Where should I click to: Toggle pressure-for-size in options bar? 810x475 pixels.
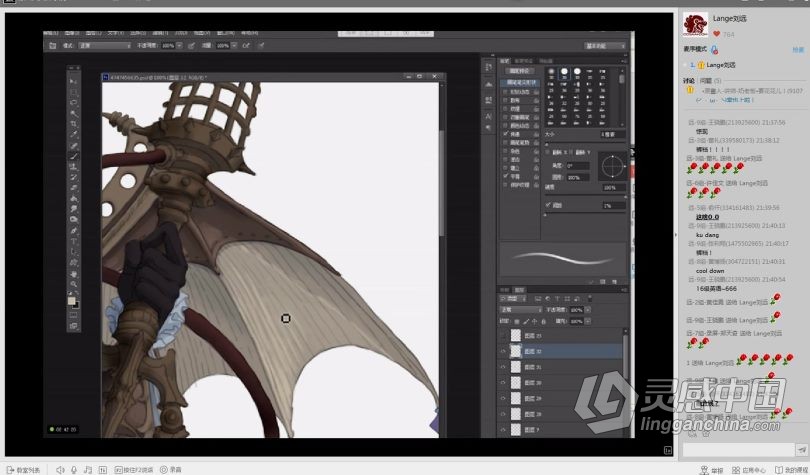tap(261, 45)
